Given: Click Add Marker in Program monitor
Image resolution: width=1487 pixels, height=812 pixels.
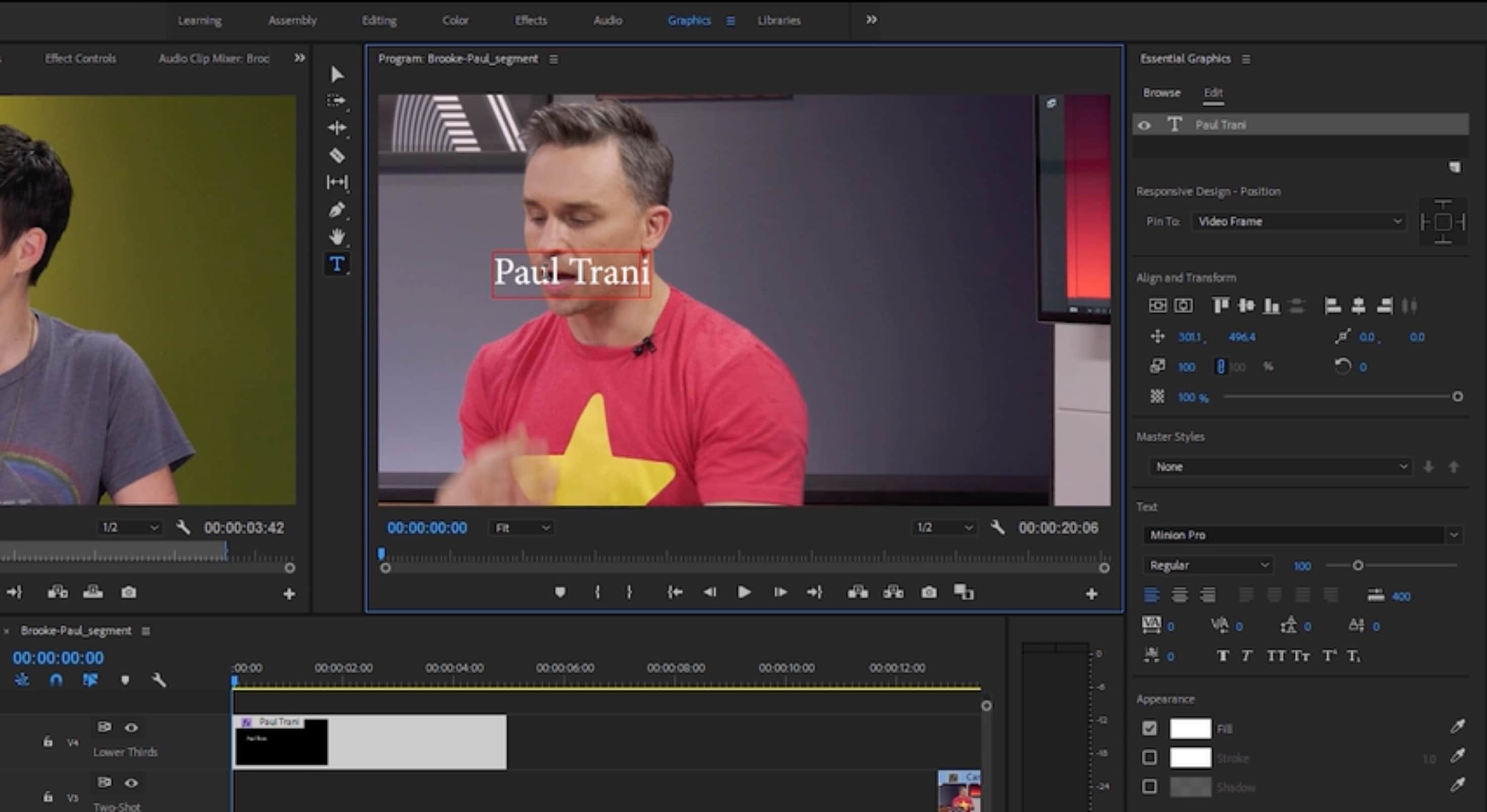Looking at the screenshot, I should coord(559,592).
